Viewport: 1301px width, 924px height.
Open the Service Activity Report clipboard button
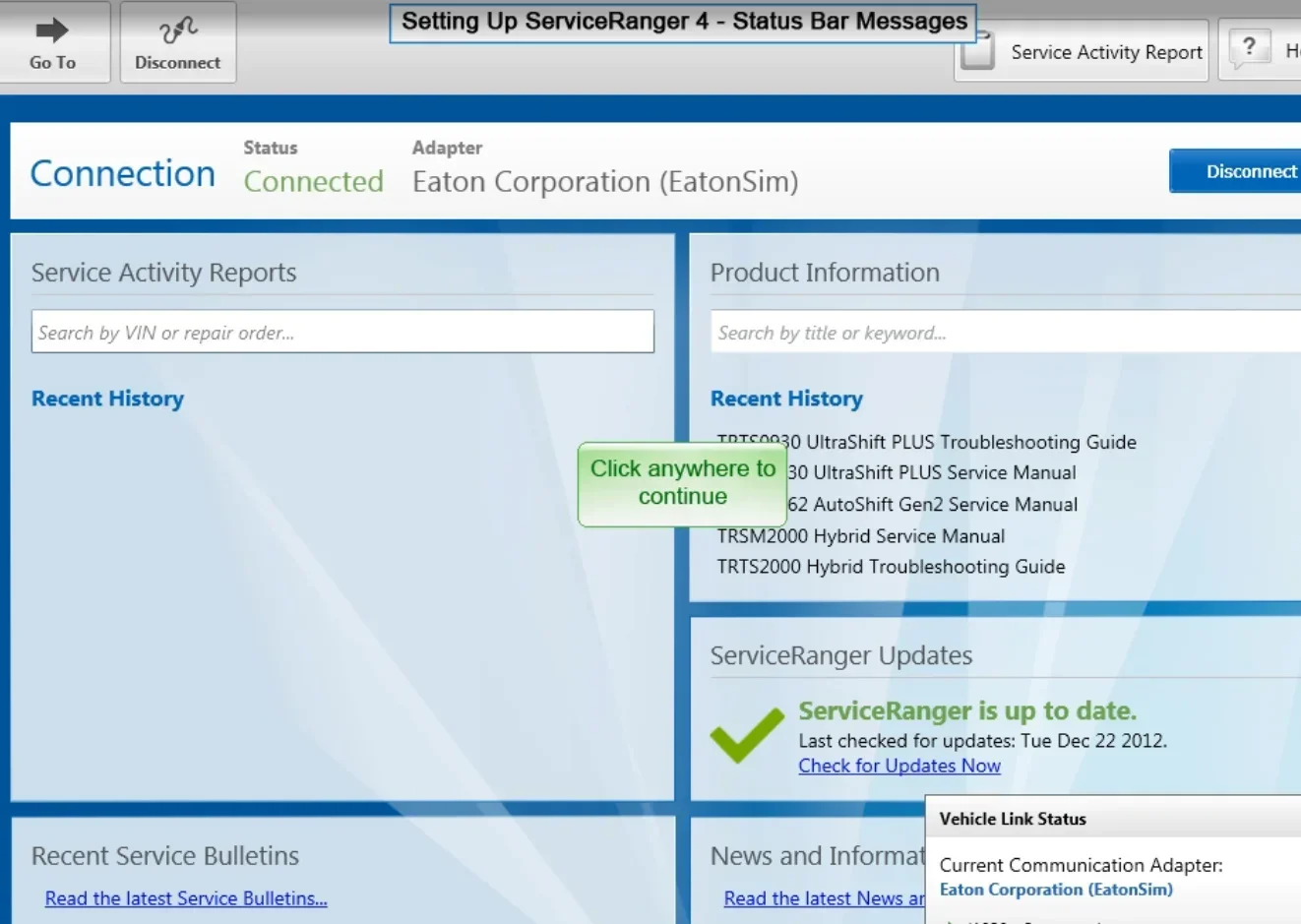point(1082,51)
